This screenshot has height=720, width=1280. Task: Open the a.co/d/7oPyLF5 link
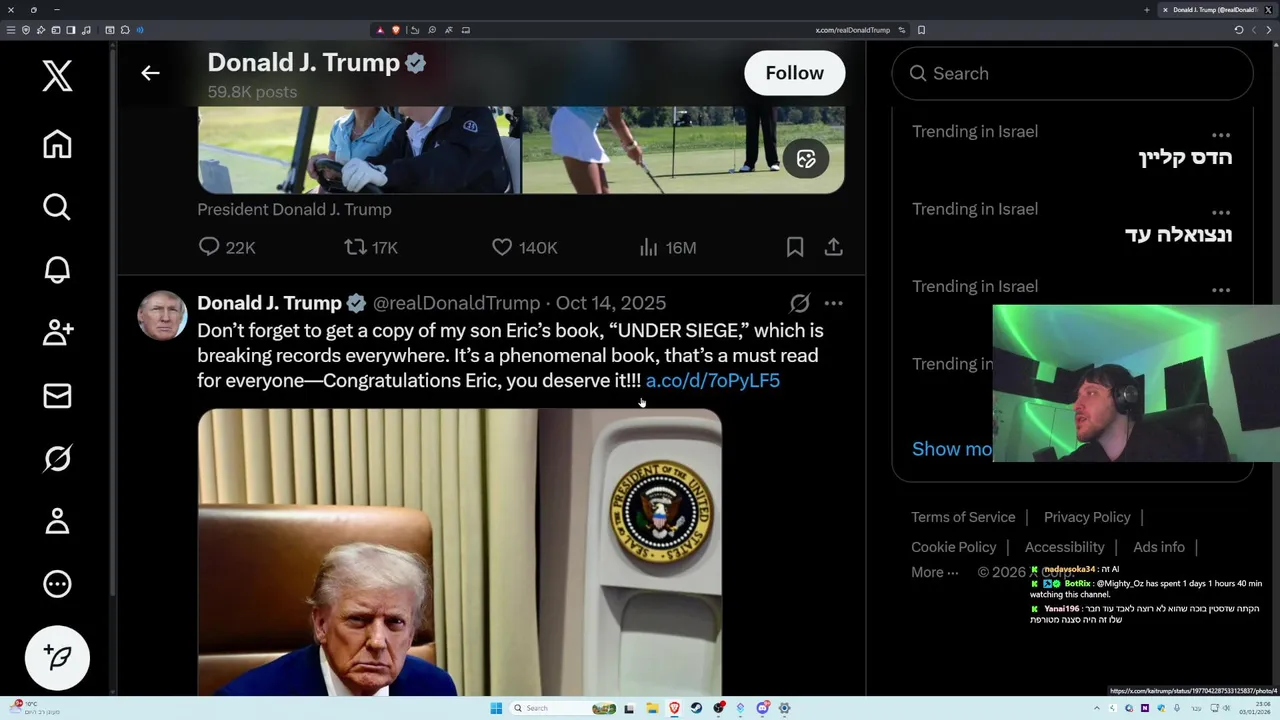coord(713,381)
